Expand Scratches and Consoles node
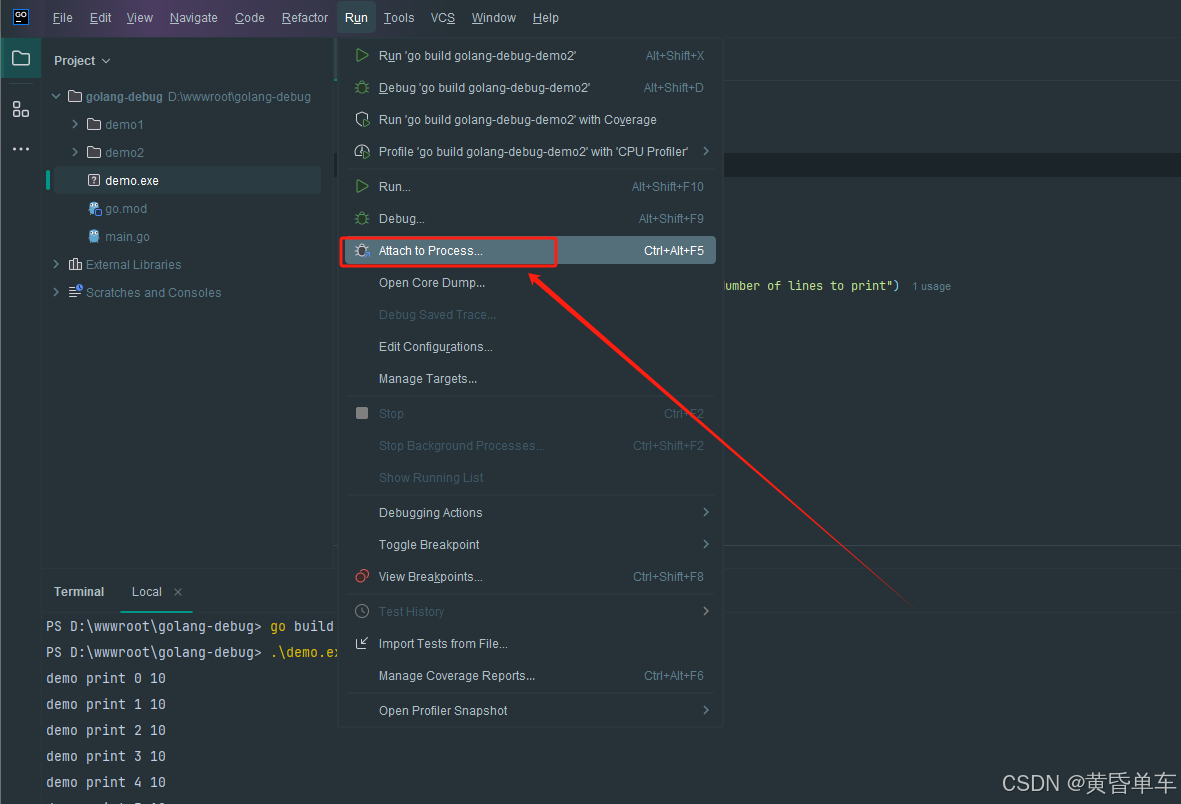 56,292
